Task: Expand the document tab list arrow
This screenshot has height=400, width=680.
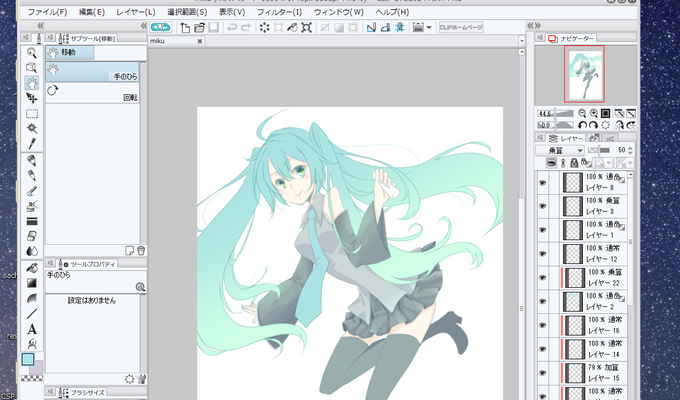Action: tap(522, 41)
